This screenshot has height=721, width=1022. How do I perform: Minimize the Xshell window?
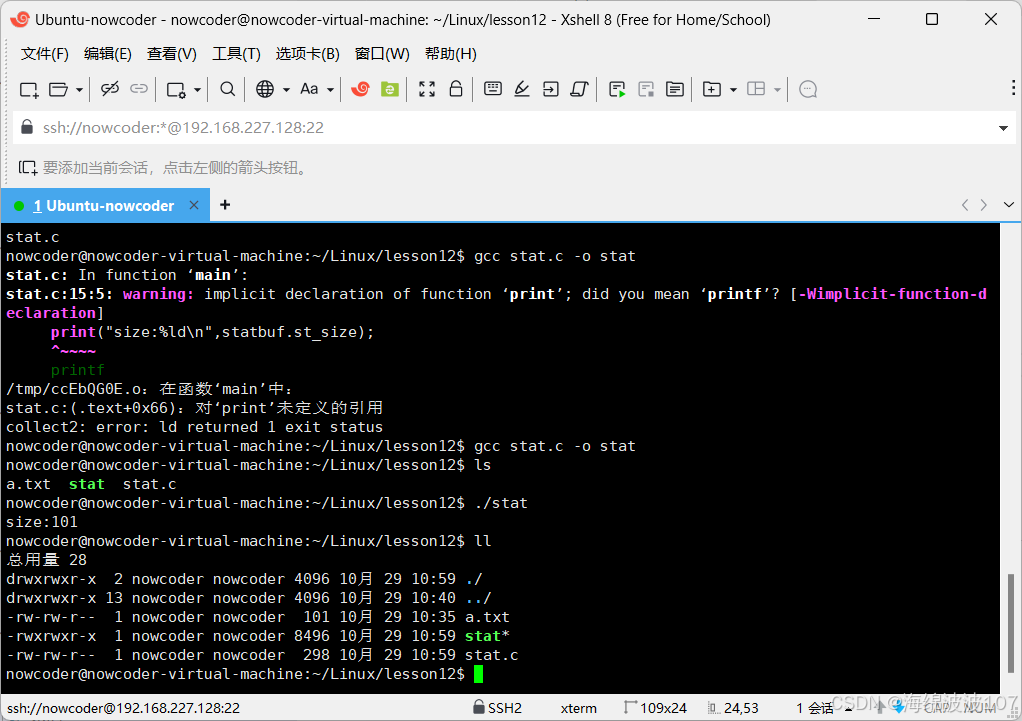874,20
